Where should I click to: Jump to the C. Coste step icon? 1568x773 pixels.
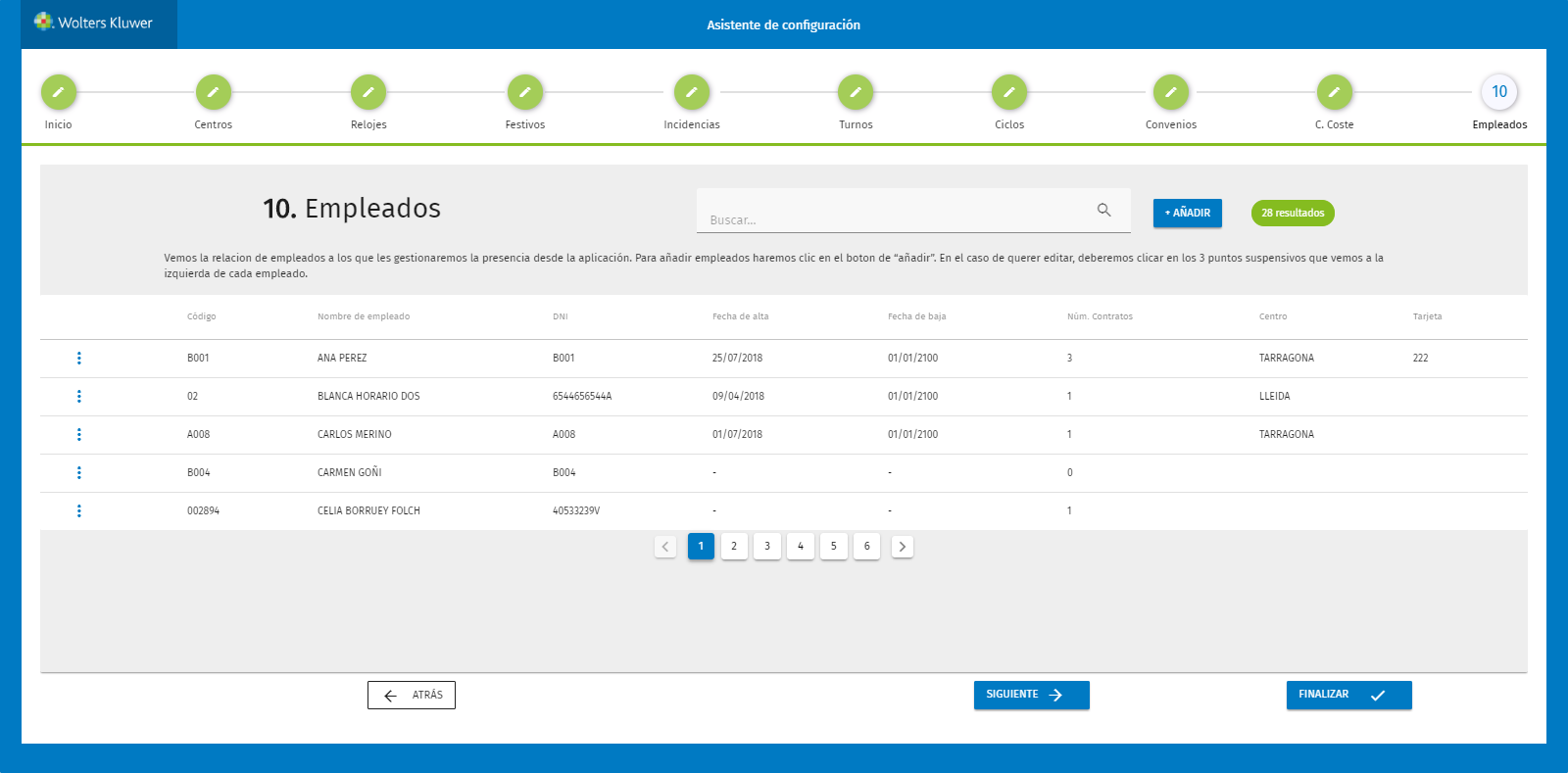tap(1335, 92)
